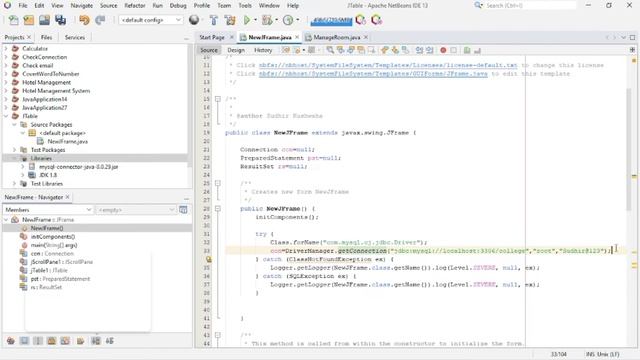Click the Debug Project toolbar icon
The image size is (640, 360).
pos(267,20)
